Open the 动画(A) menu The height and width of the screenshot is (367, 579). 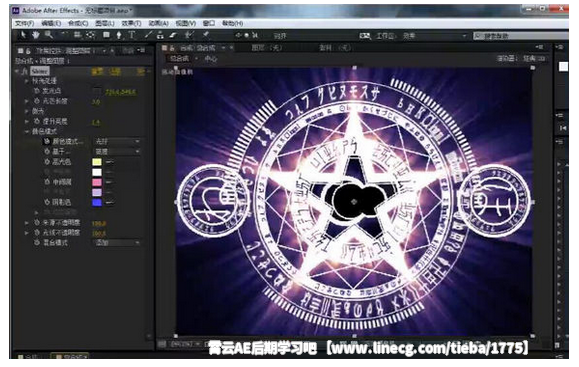(x=158, y=23)
